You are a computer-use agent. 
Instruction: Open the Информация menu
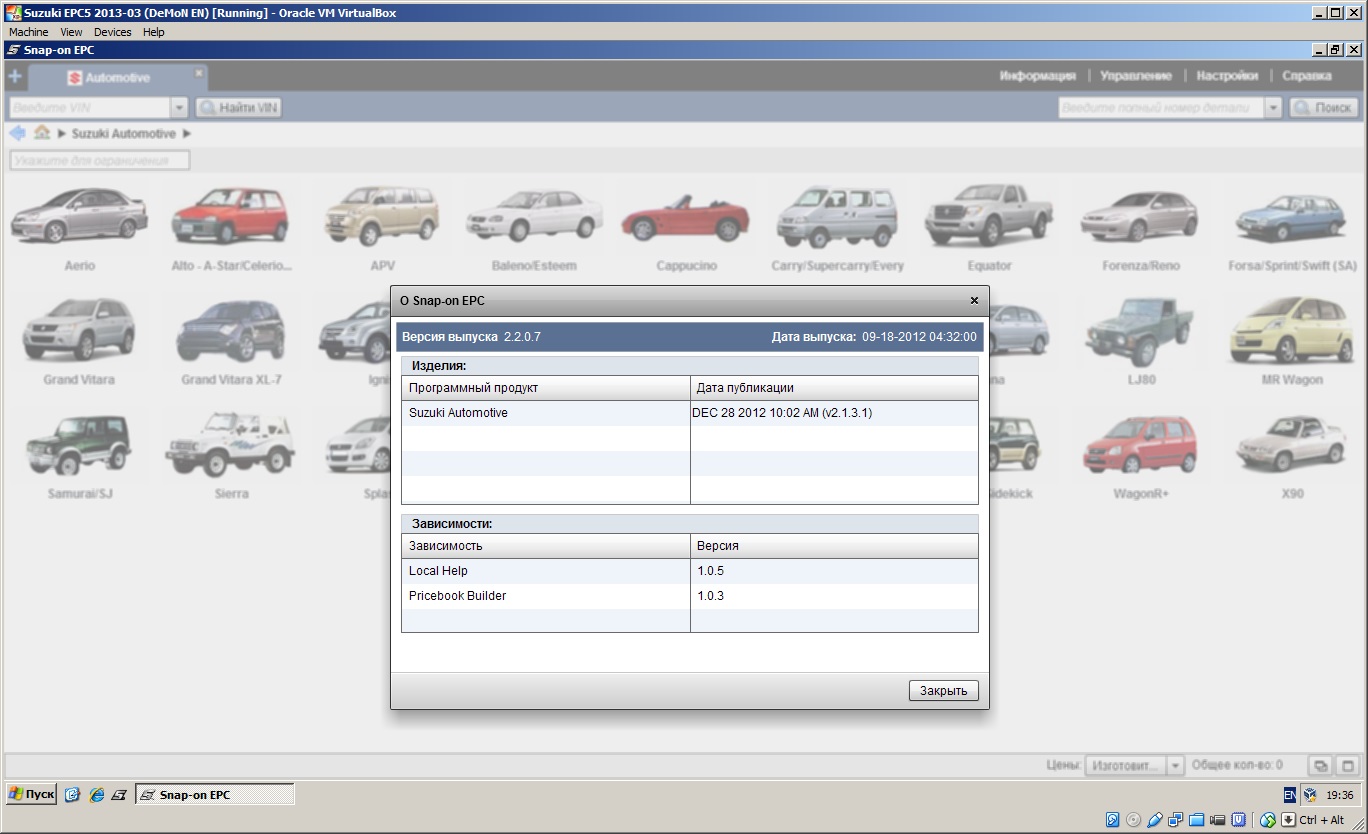coord(1037,76)
